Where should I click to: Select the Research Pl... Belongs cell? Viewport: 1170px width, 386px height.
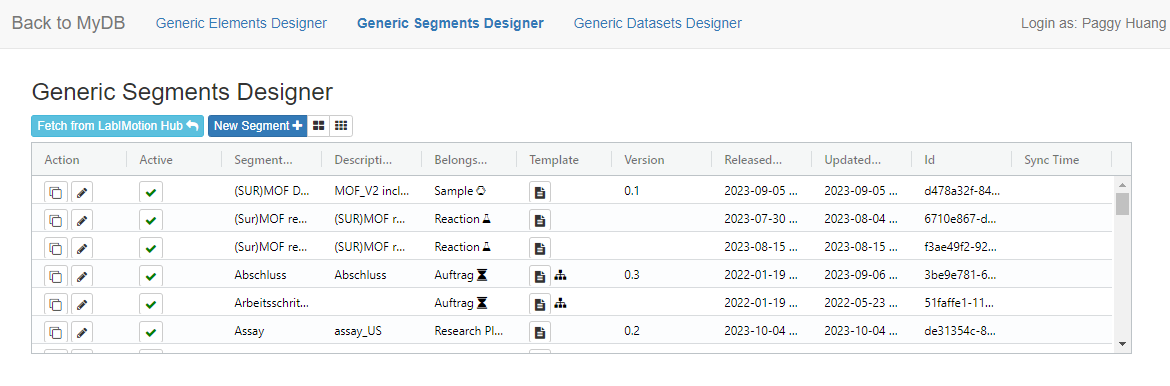(x=469, y=331)
